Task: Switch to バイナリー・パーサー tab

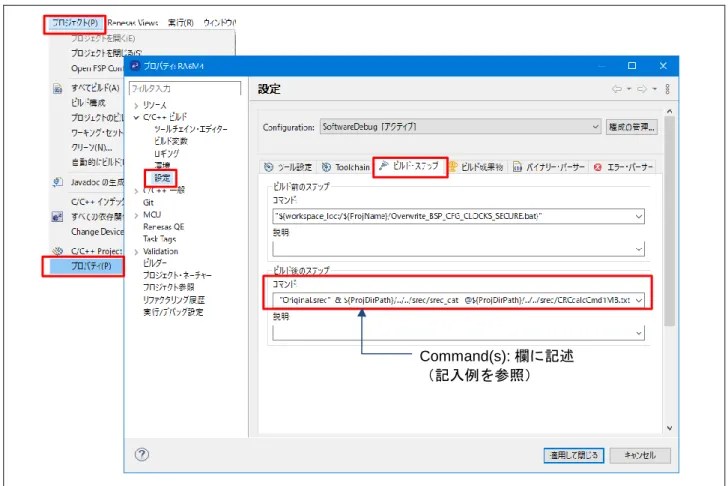Action: (549, 167)
